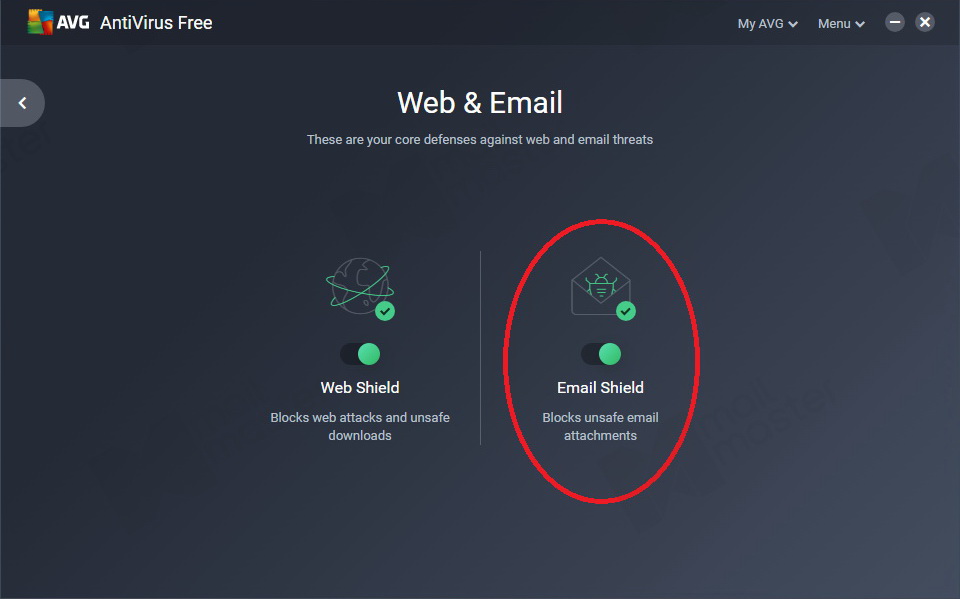Disable the Email Shield switch
The image size is (960, 599).
pyautogui.click(x=601, y=354)
